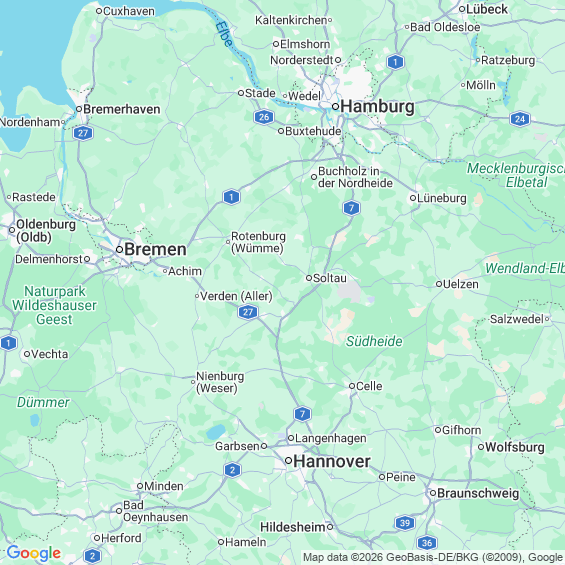Select the Braunschweig city label
Image resolution: width=565 pixels, height=565 pixels.
478,493
